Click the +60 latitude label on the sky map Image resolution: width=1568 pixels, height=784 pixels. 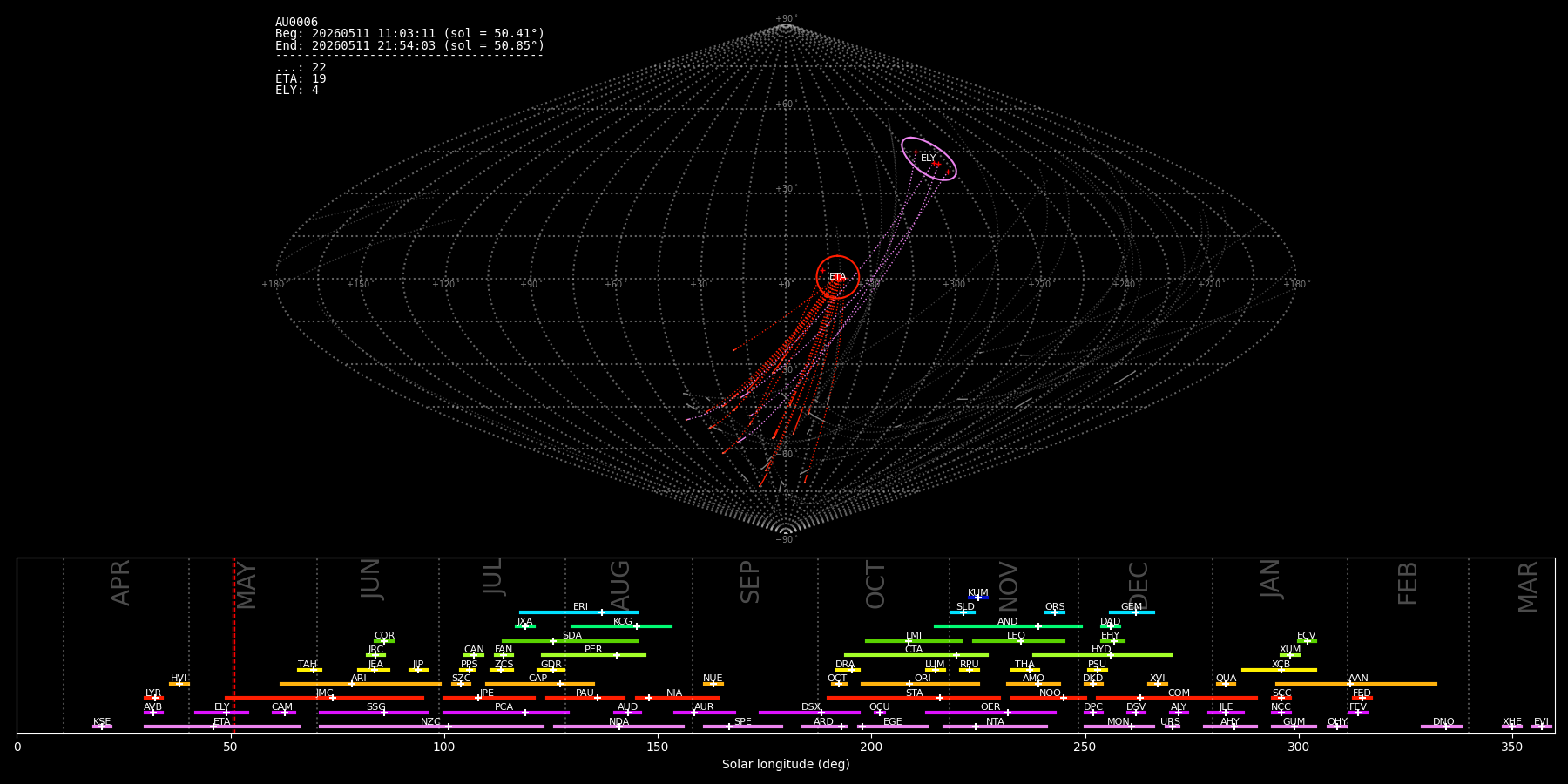tap(785, 105)
